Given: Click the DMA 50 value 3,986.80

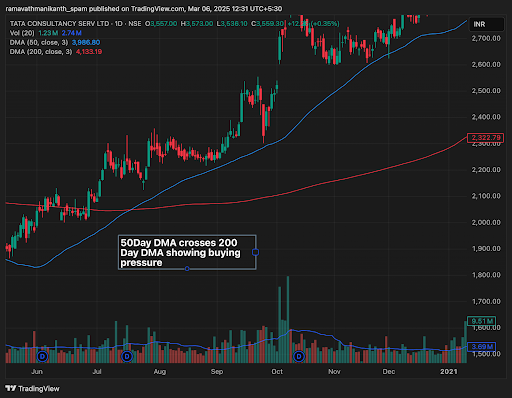Looking at the screenshot, I should tap(86, 42).
